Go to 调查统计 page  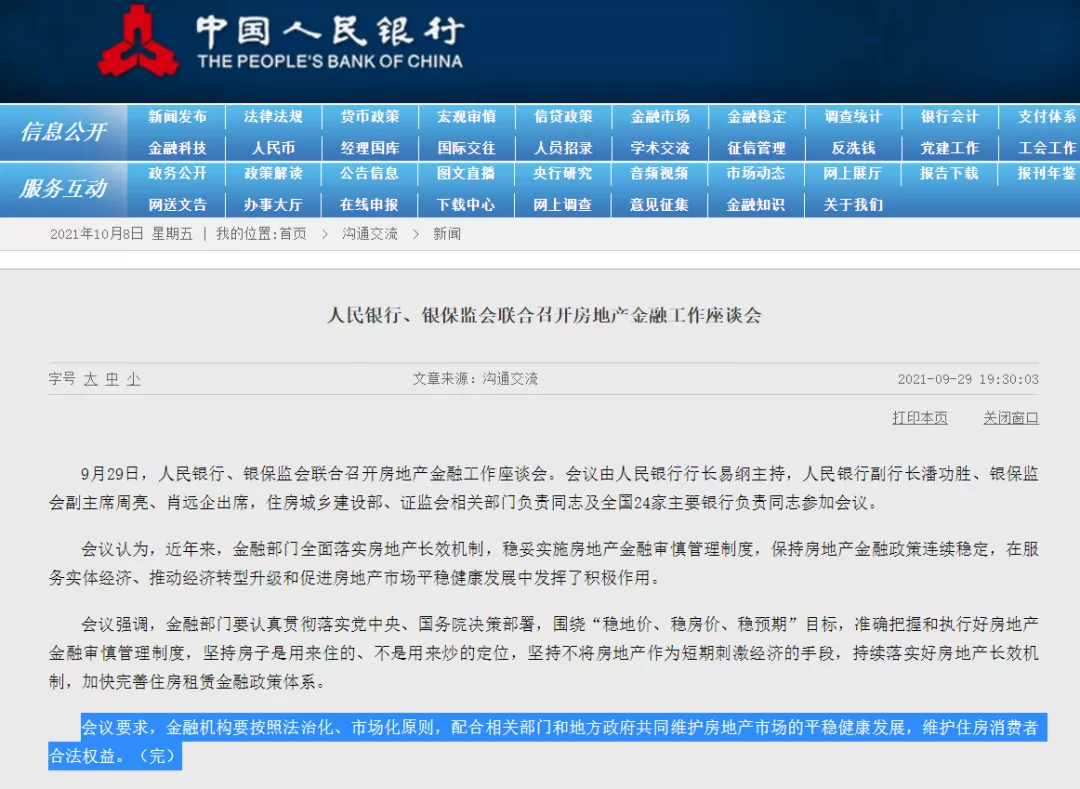853,116
